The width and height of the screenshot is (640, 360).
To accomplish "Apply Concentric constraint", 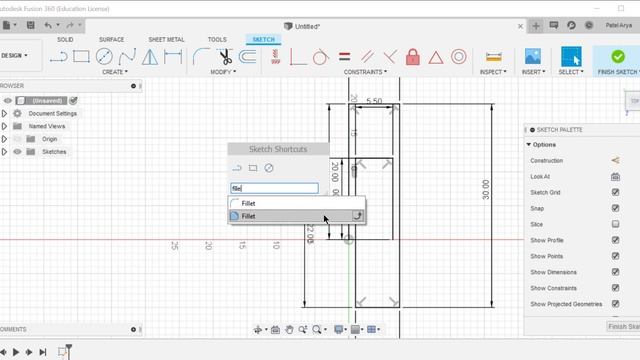I will (458, 57).
